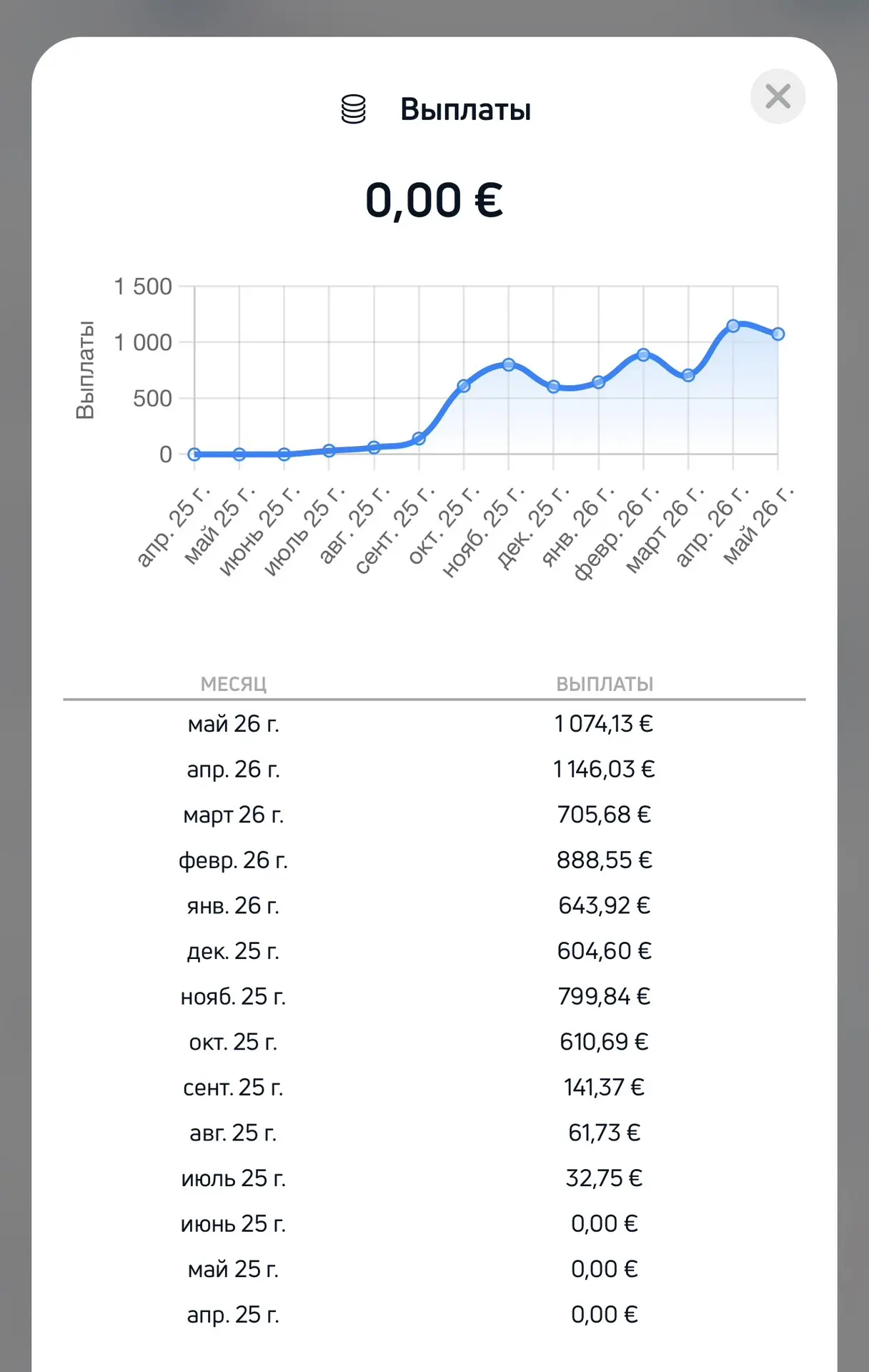
Task: Select the май 26 г. table row
Action: click(x=434, y=724)
